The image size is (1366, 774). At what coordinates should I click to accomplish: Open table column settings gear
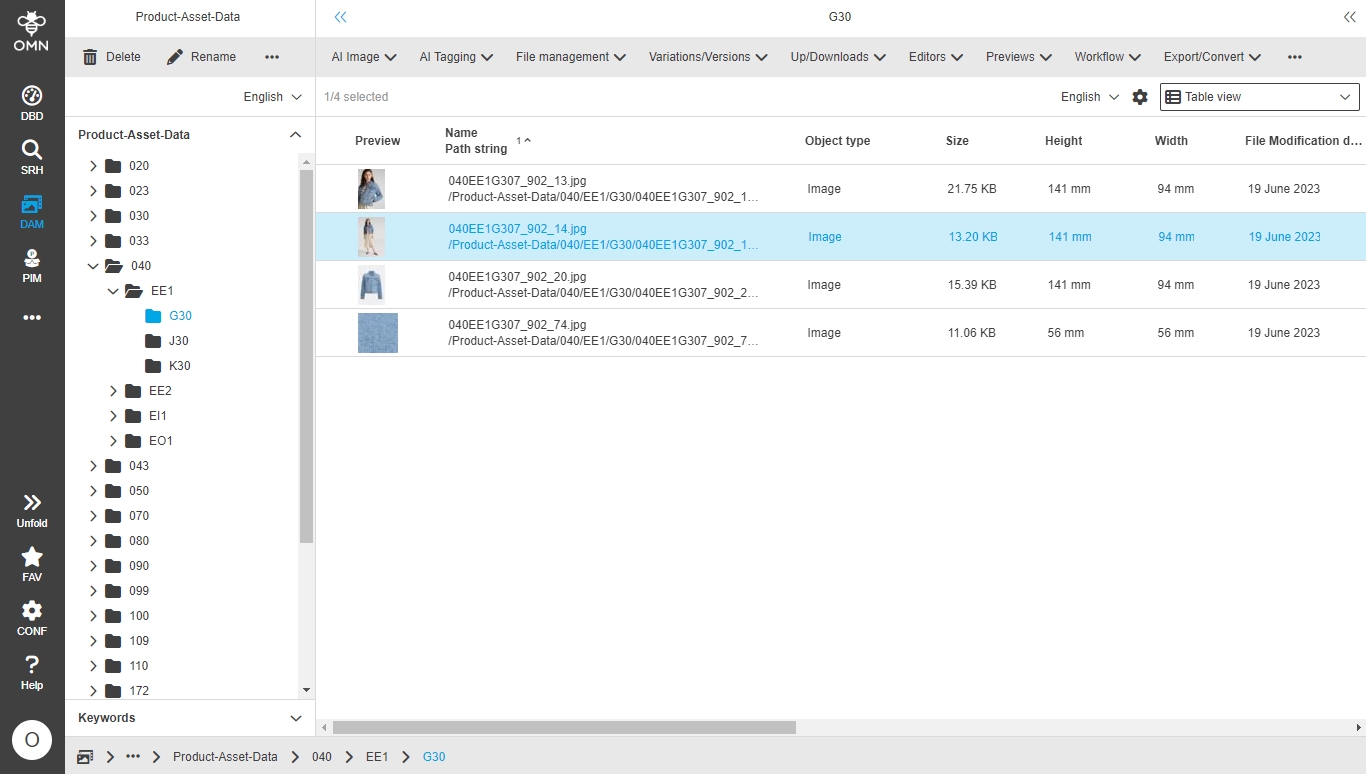click(1140, 97)
